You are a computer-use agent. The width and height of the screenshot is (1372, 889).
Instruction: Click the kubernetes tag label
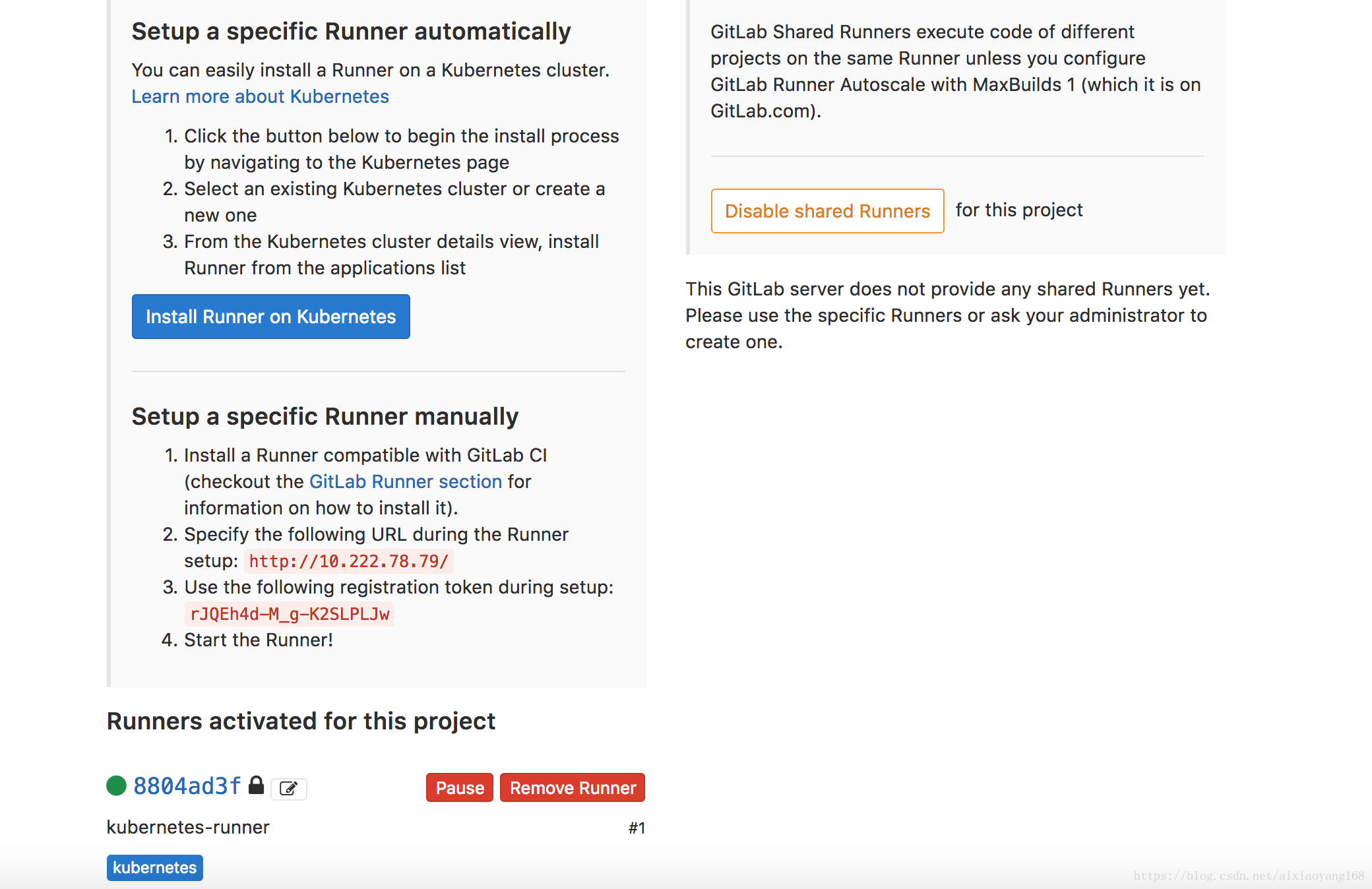pos(155,867)
